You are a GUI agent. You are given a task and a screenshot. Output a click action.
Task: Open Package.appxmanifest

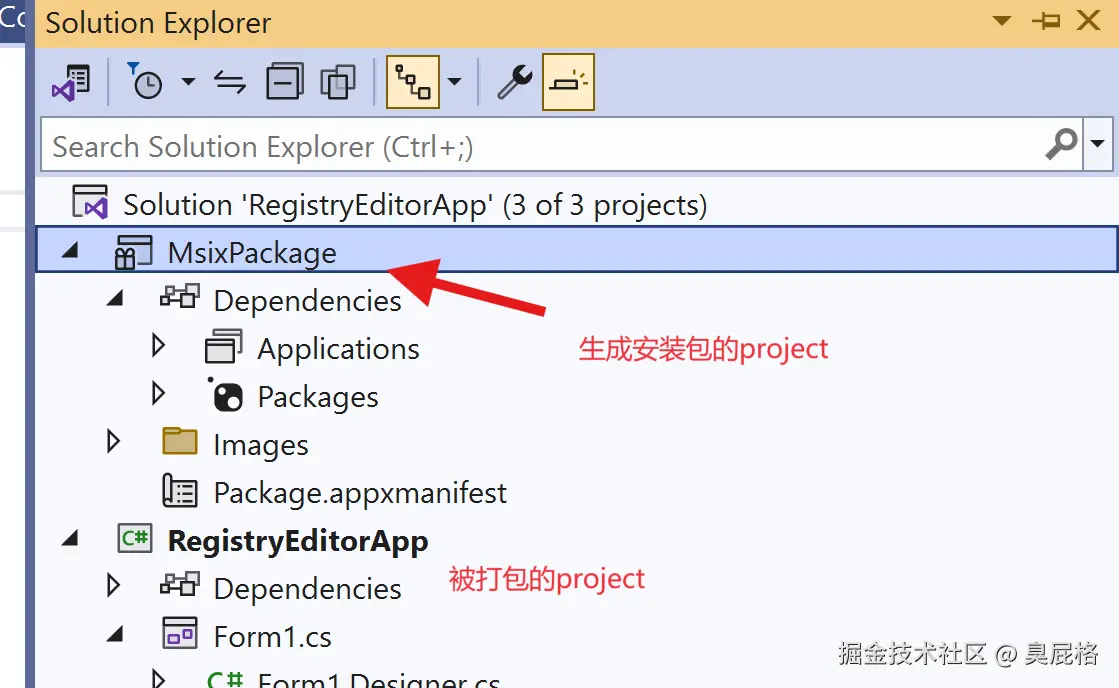coord(360,492)
